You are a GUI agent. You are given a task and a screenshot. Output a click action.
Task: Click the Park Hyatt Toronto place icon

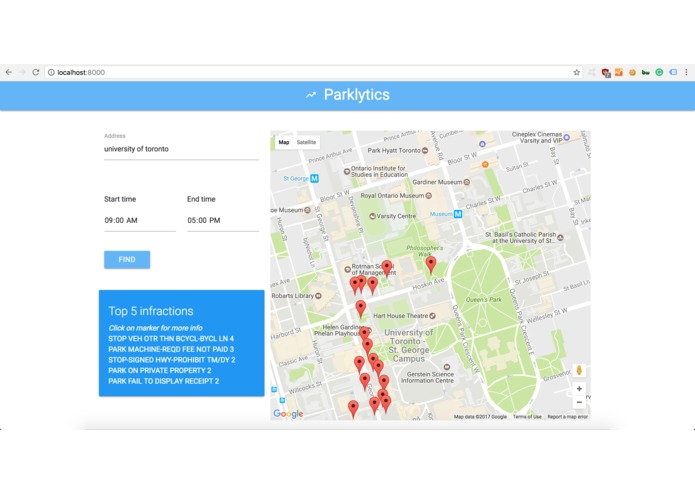[x=425, y=151]
